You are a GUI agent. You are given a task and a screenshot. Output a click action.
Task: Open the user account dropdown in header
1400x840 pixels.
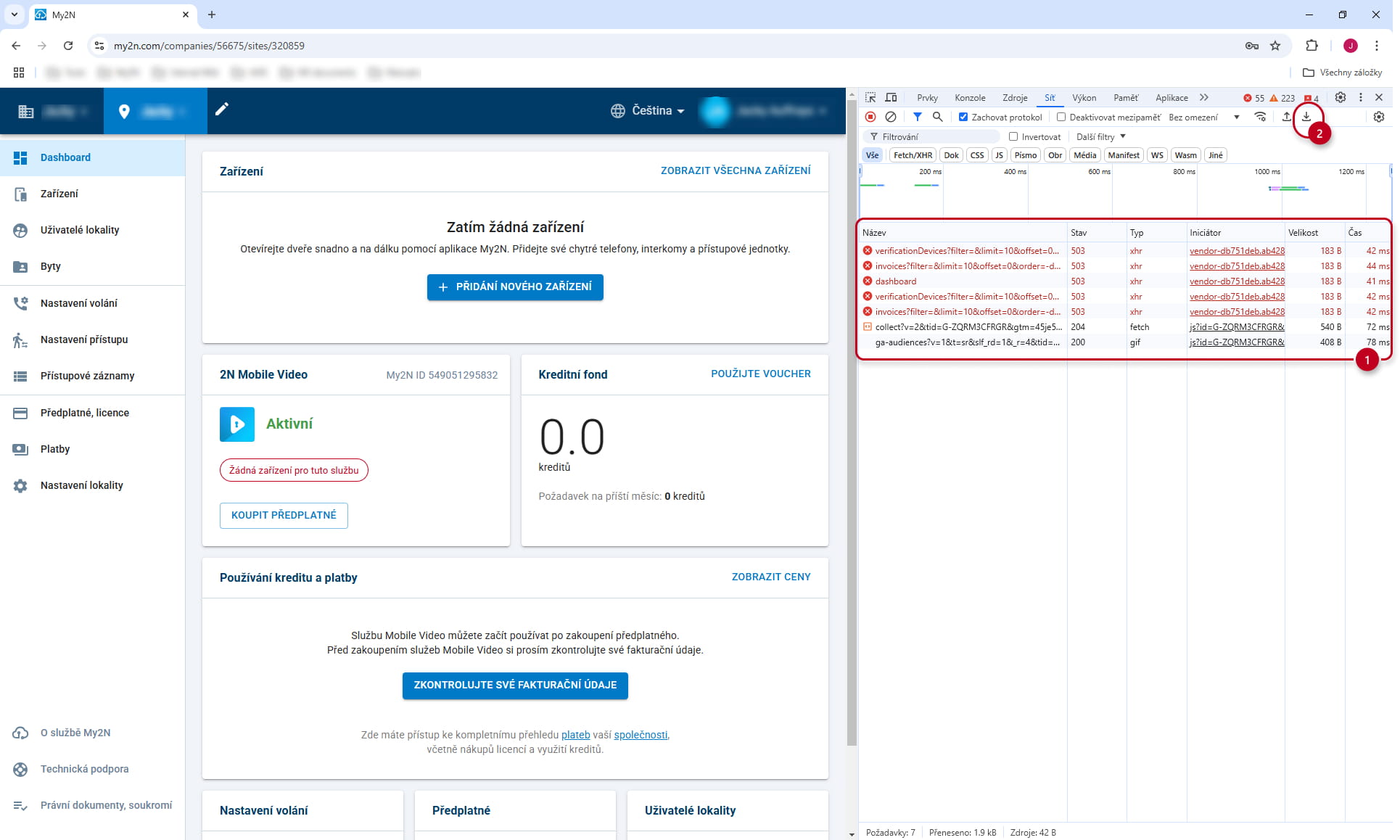click(x=765, y=111)
